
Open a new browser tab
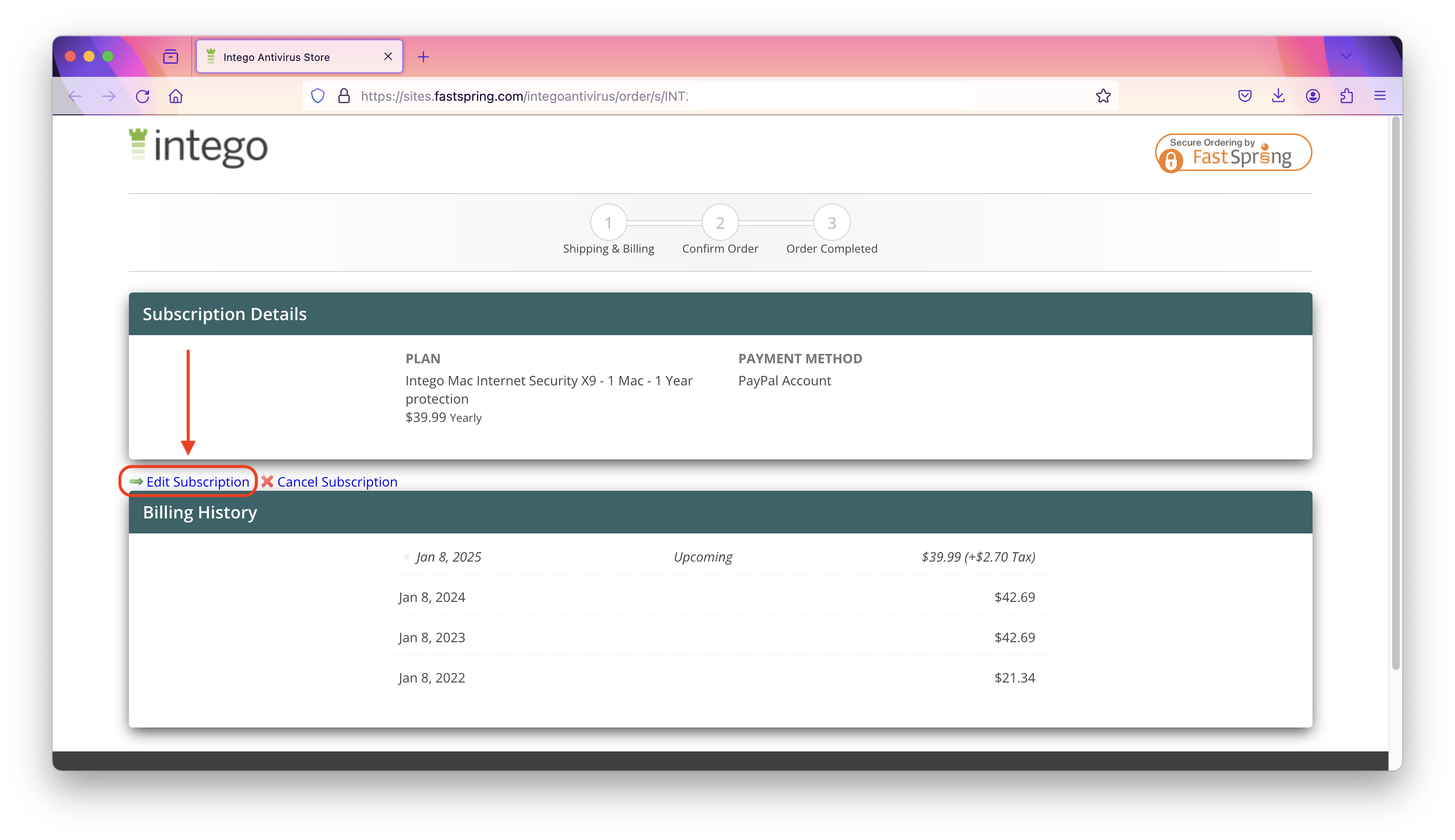[423, 57]
